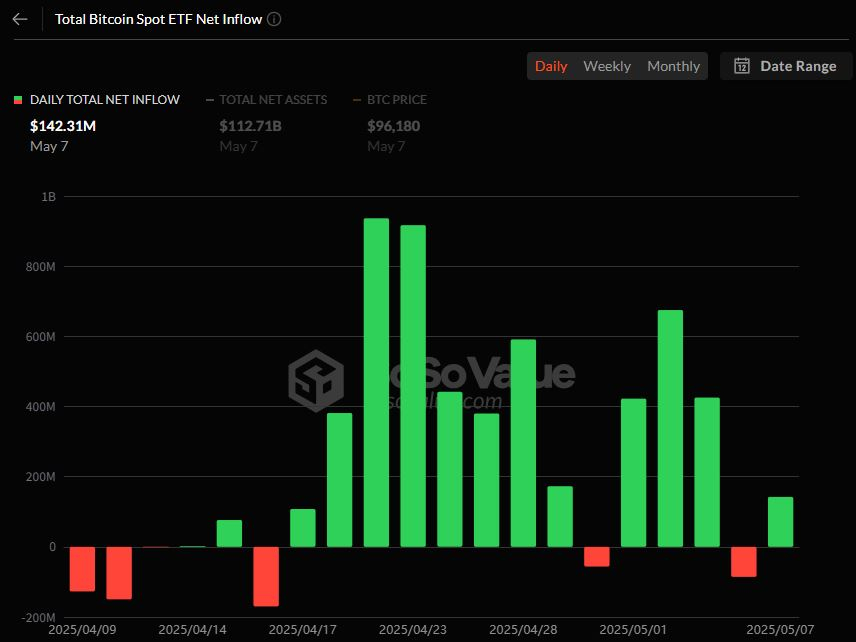856x642 pixels.
Task: Click the green bar at 2025/04/28
Action: tap(523, 443)
